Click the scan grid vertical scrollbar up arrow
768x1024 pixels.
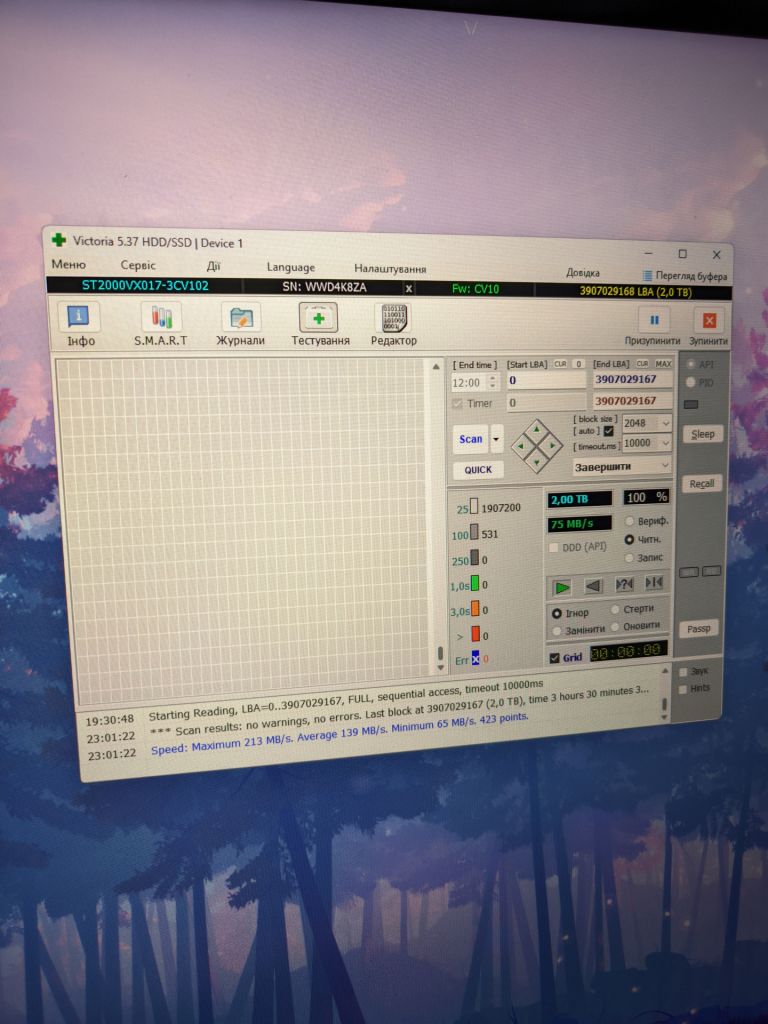(436, 367)
